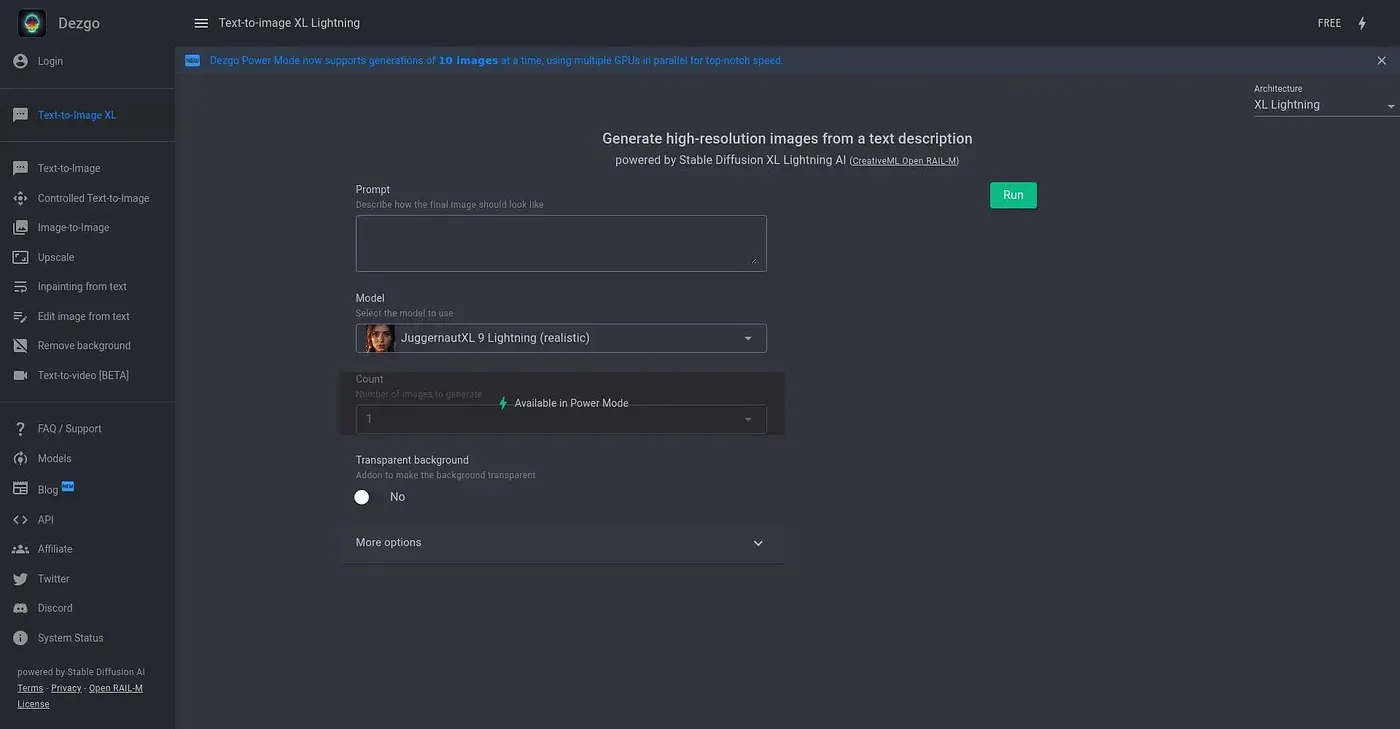
Task: Click the Power Mode banner text
Action: 496,61
